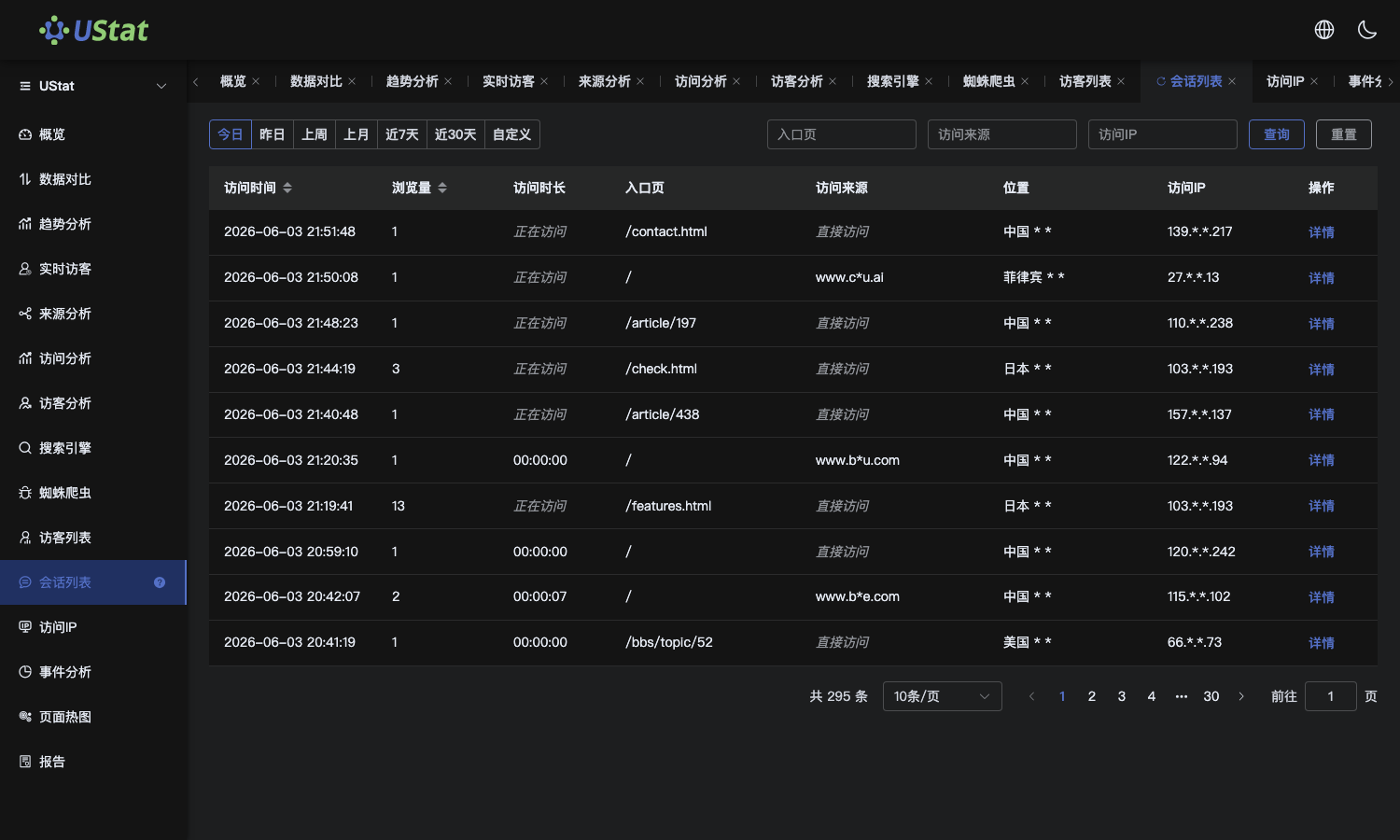The image size is (1400, 840).
Task: Open 事件分析 sidebar item
Action: pos(93,672)
